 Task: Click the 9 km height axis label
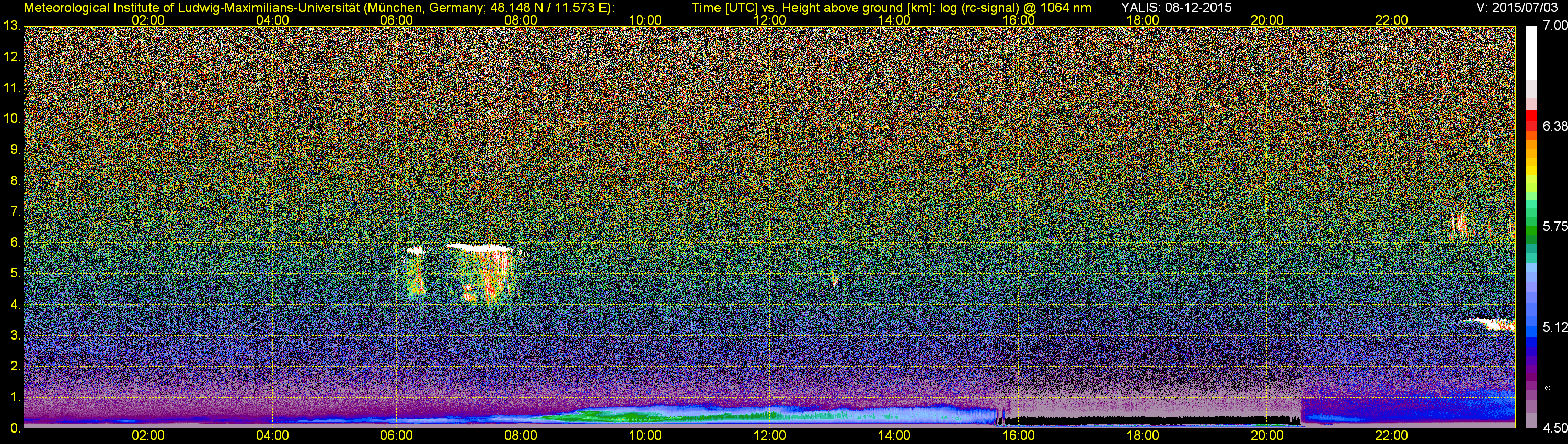click(x=15, y=149)
